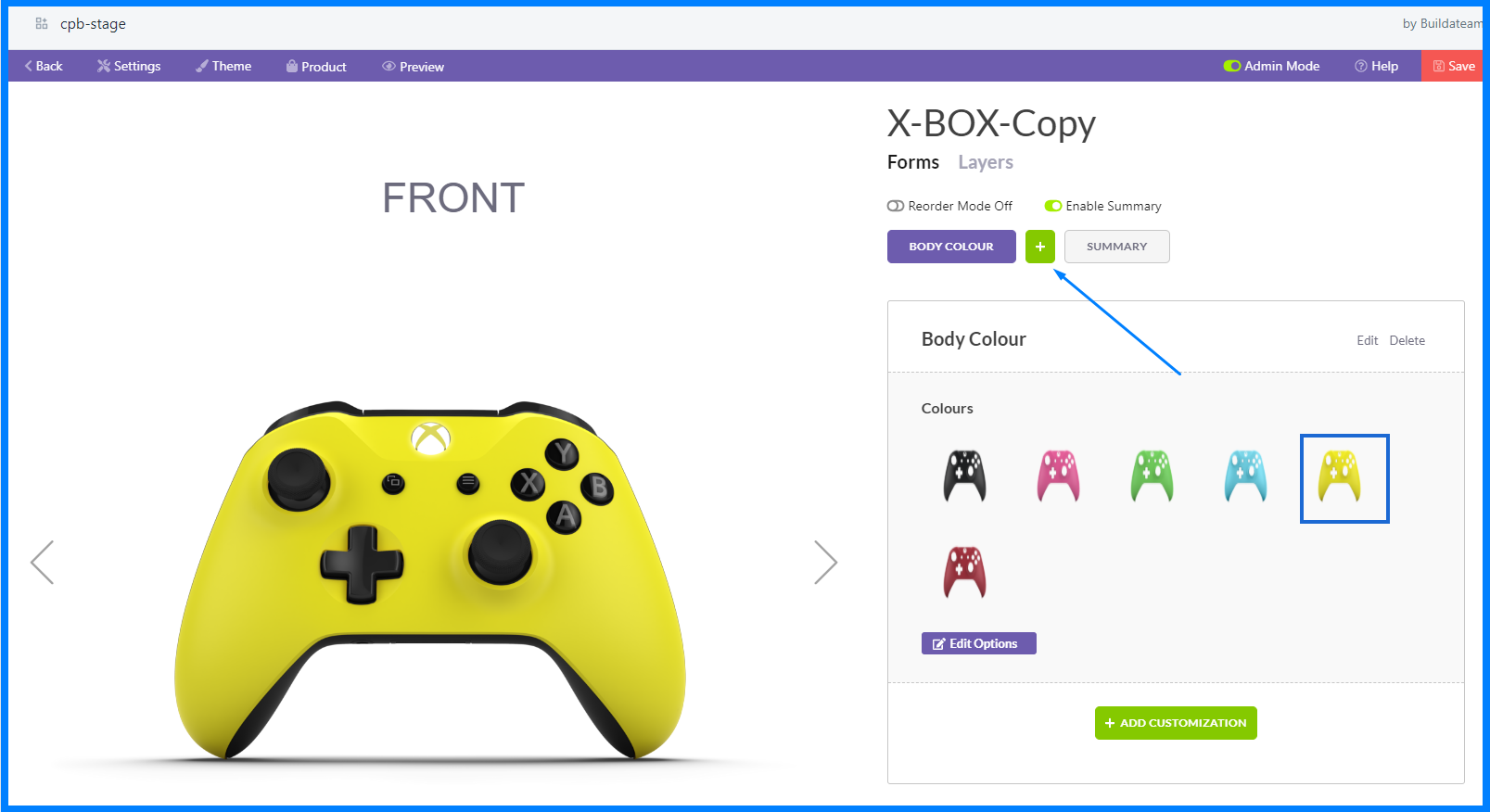This screenshot has height=812, width=1490.
Task: Choose the yellow controller colour swatch
Action: pyautogui.click(x=1344, y=478)
